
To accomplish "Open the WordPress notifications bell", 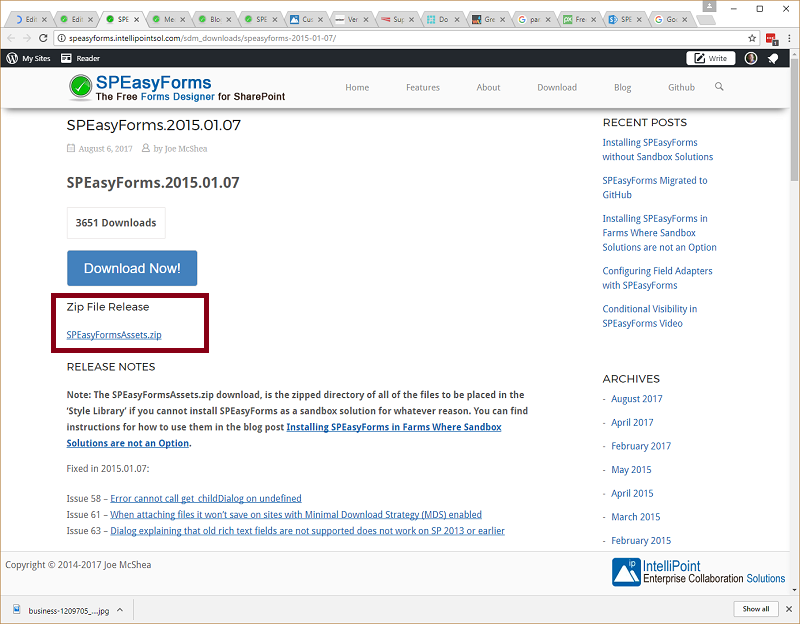I will pyautogui.click(x=773, y=59).
